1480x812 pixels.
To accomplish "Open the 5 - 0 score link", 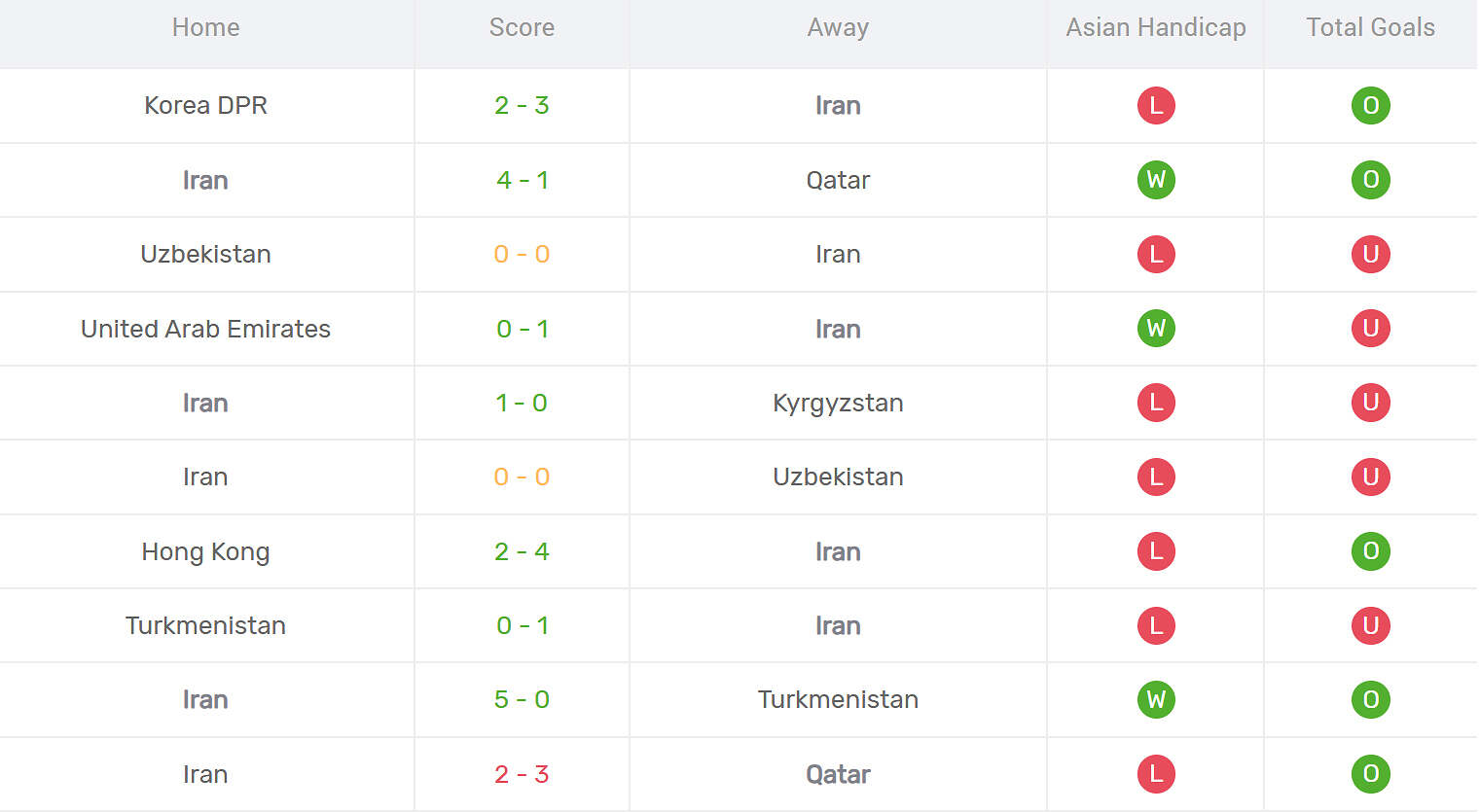I will (522, 699).
